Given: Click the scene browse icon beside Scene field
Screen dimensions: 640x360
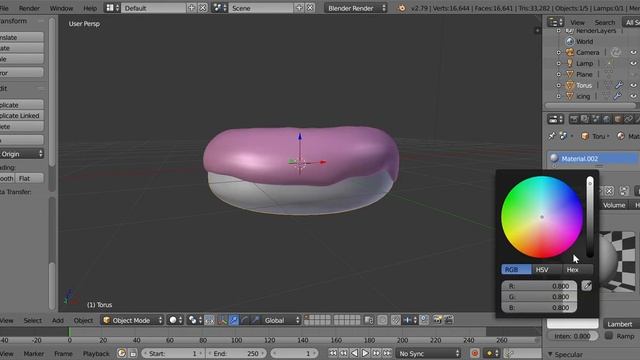Looking at the screenshot, I should (220, 8).
